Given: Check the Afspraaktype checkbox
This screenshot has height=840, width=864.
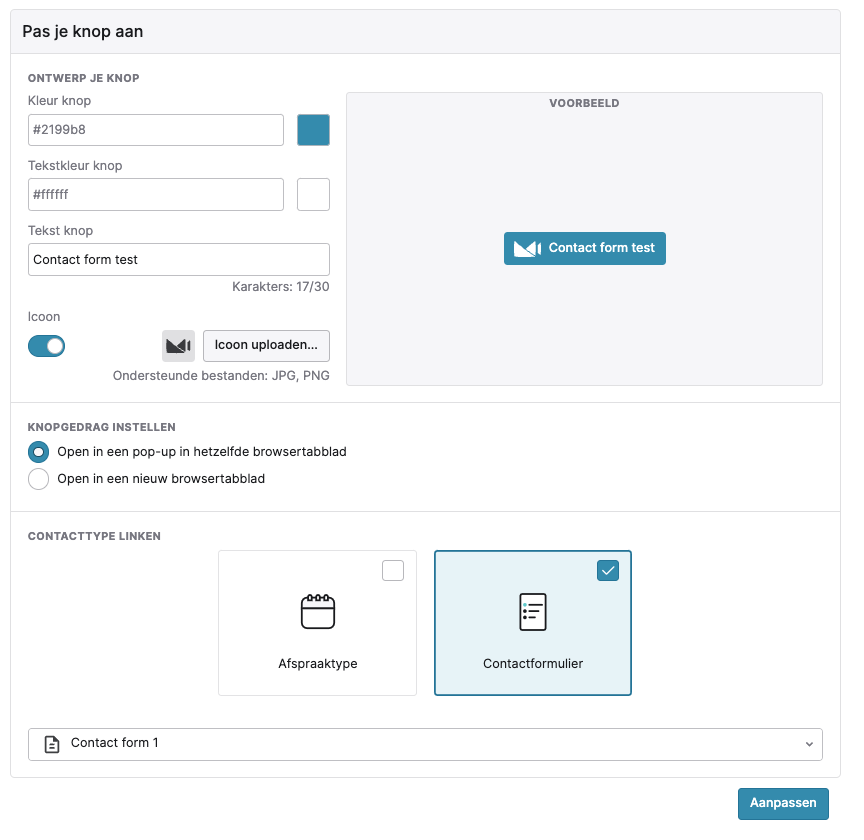Looking at the screenshot, I should [x=393, y=570].
